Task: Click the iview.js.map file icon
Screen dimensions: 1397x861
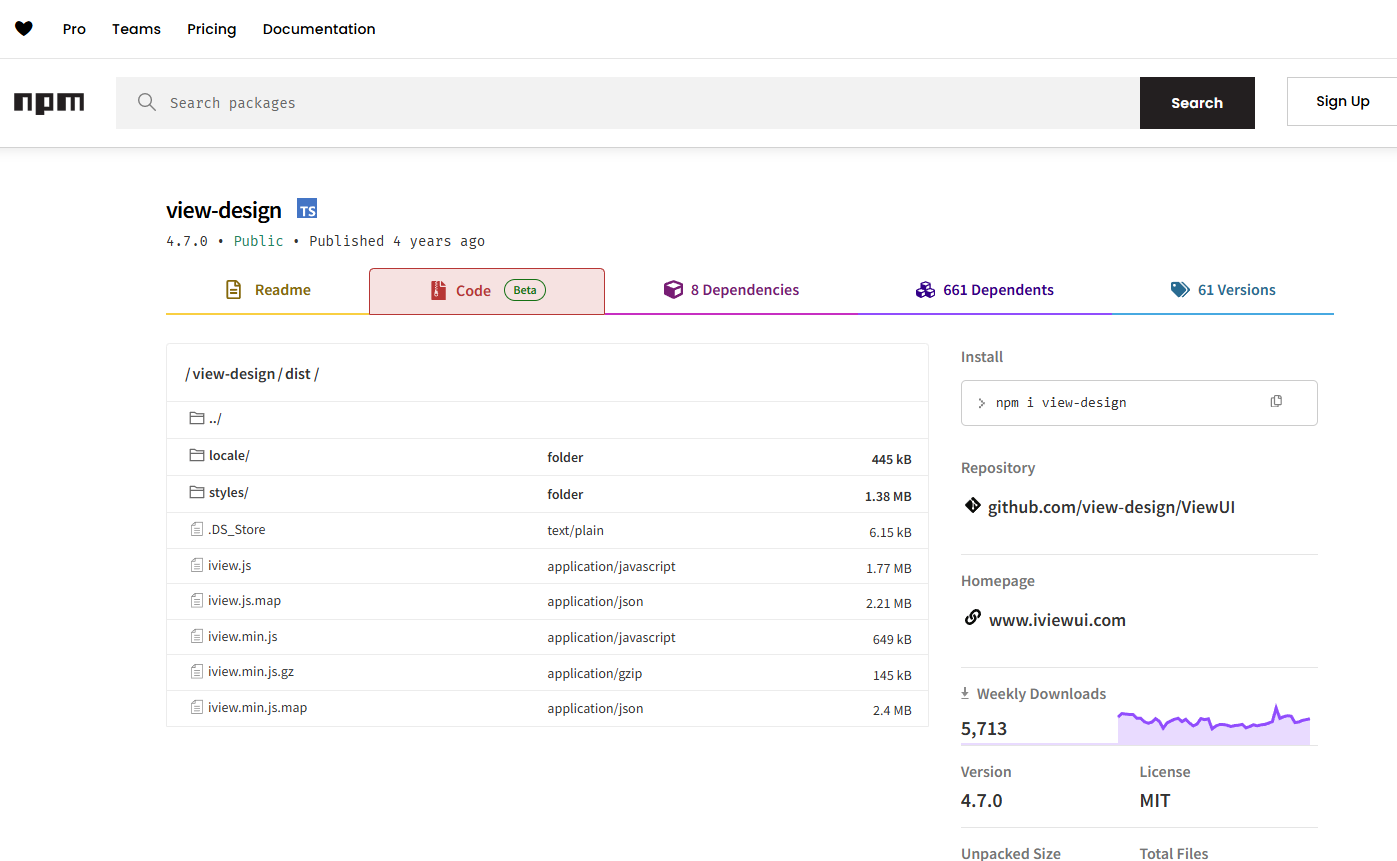Action: (x=197, y=600)
